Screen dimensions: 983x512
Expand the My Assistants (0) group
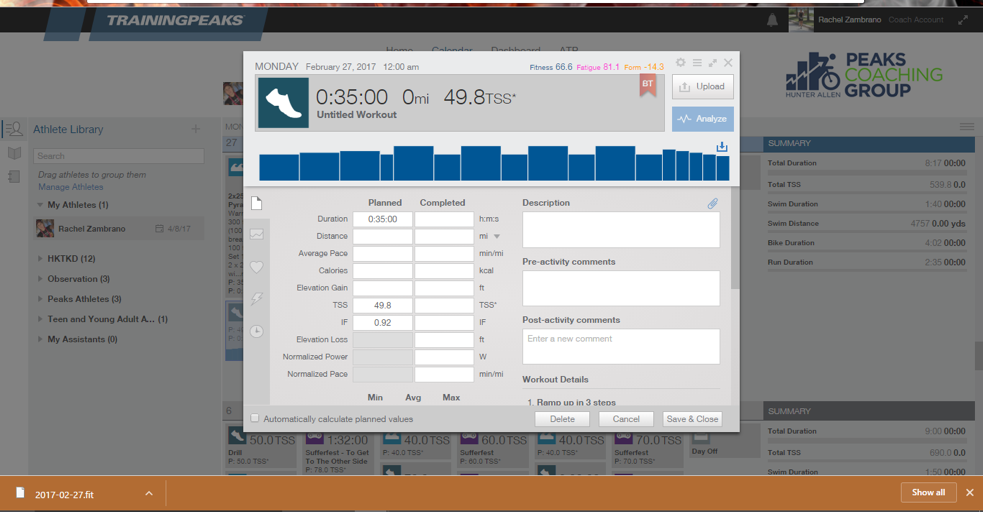40,339
